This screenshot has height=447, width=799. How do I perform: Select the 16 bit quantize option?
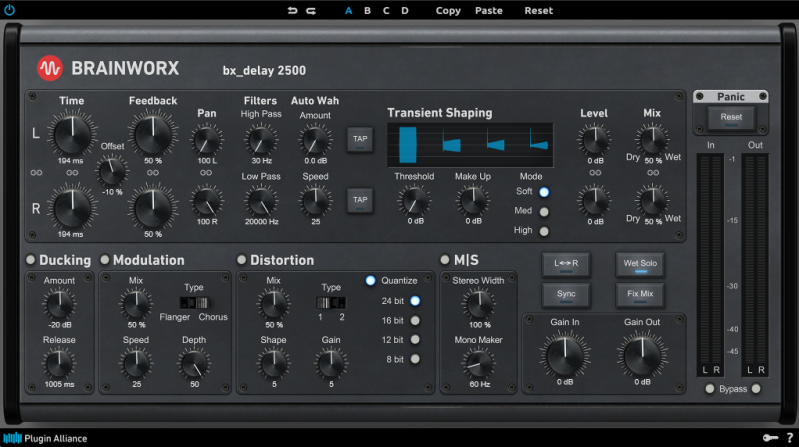(x=415, y=320)
